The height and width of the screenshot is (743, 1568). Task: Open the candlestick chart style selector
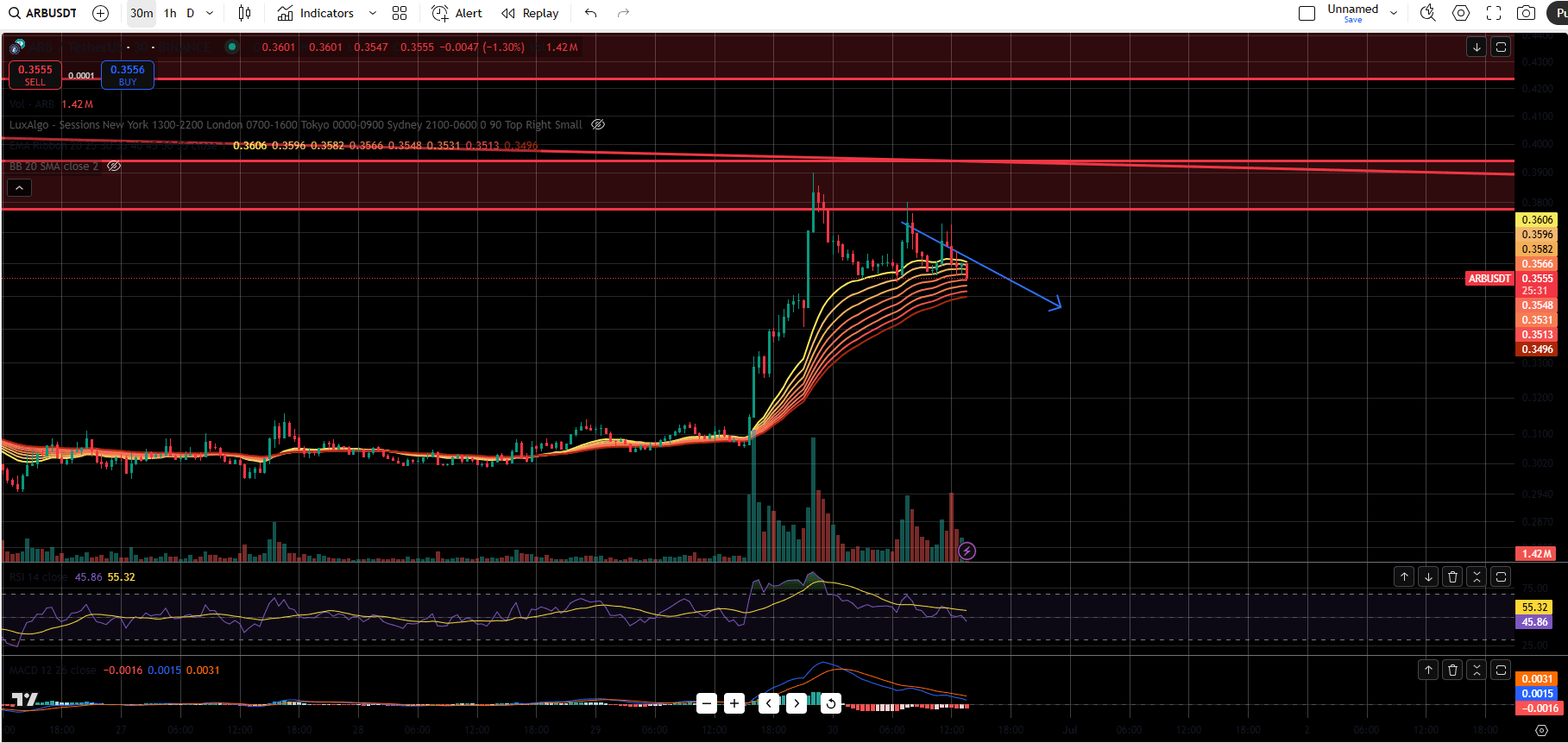coord(245,13)
